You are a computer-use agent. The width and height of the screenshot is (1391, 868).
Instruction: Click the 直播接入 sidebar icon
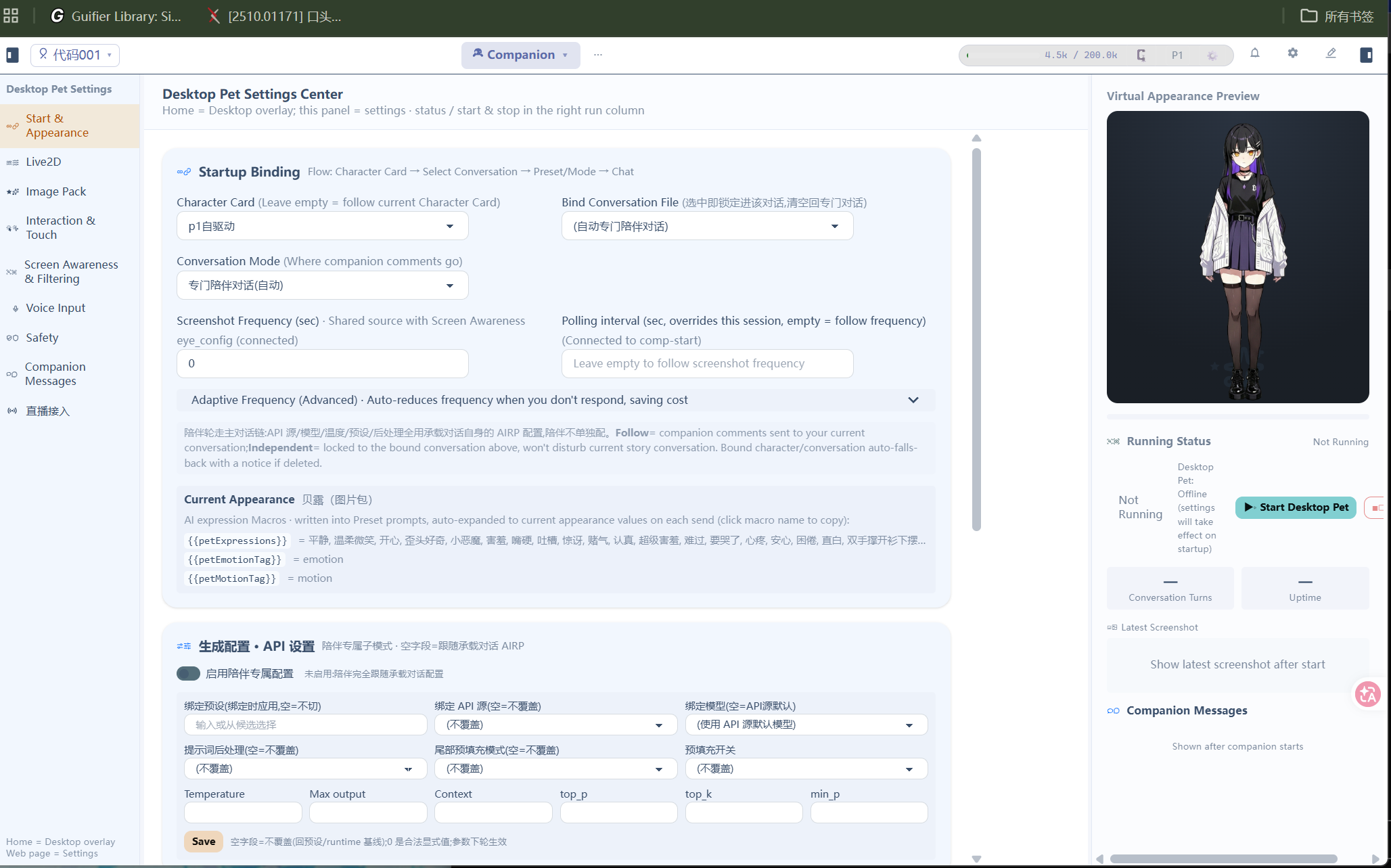click(12, 411)
